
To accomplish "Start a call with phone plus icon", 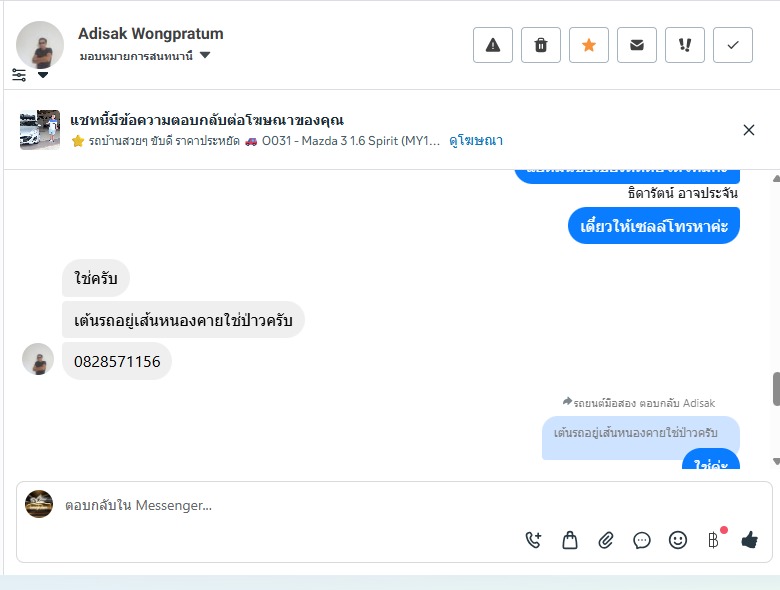I will coord(534,540).
